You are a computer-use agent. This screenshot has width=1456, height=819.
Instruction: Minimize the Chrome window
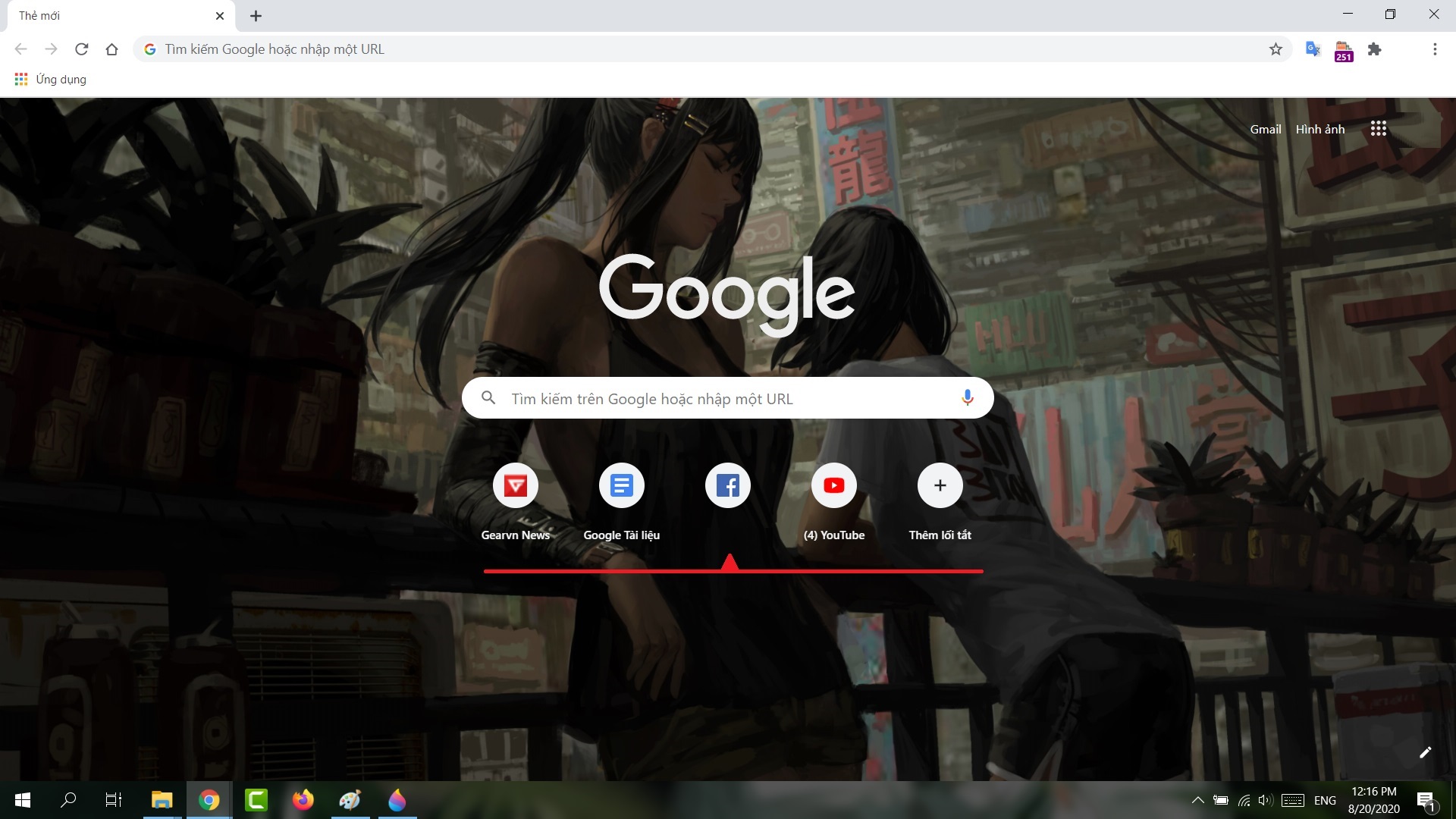click(1348, 14)
